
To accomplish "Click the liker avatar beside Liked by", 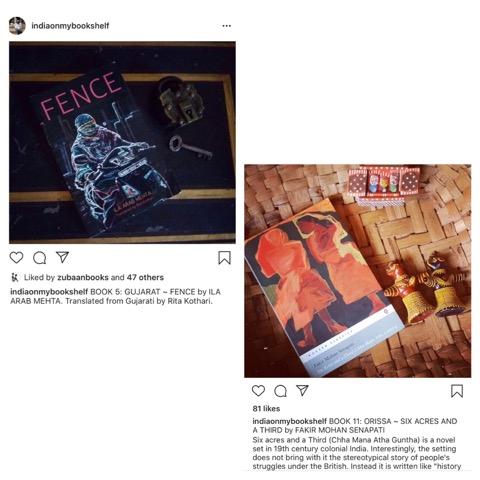I will (x=15, y=277).
